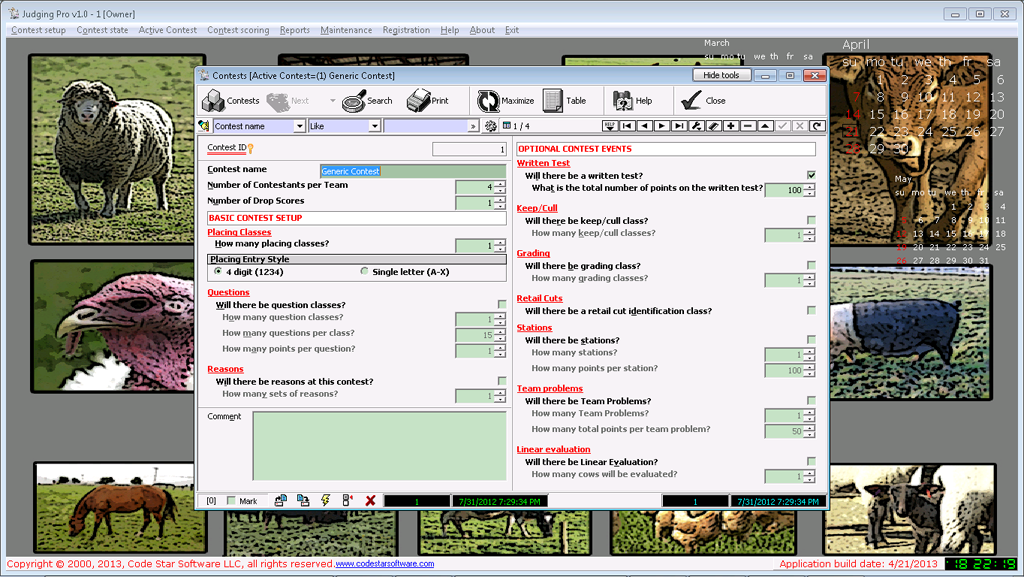Viewport: 1024px width, 577px height.
Task: Open the Table view icon
Action: coord(553,101)
